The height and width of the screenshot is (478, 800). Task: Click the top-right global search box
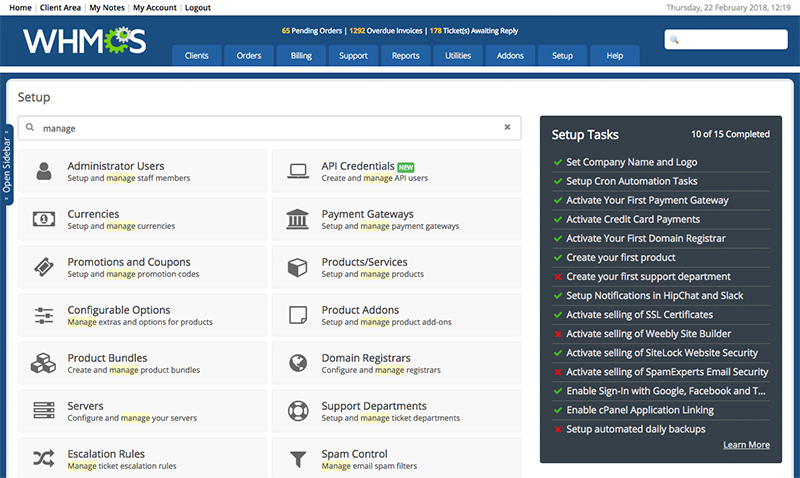click(726, 39)
